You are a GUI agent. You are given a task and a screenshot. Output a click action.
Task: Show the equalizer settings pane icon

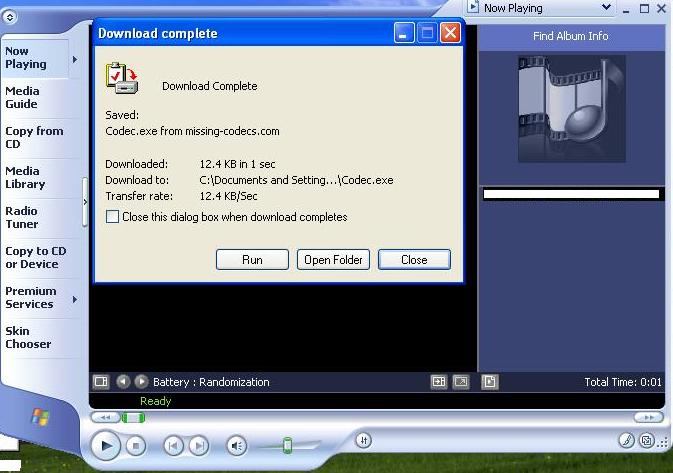(101, 382)
